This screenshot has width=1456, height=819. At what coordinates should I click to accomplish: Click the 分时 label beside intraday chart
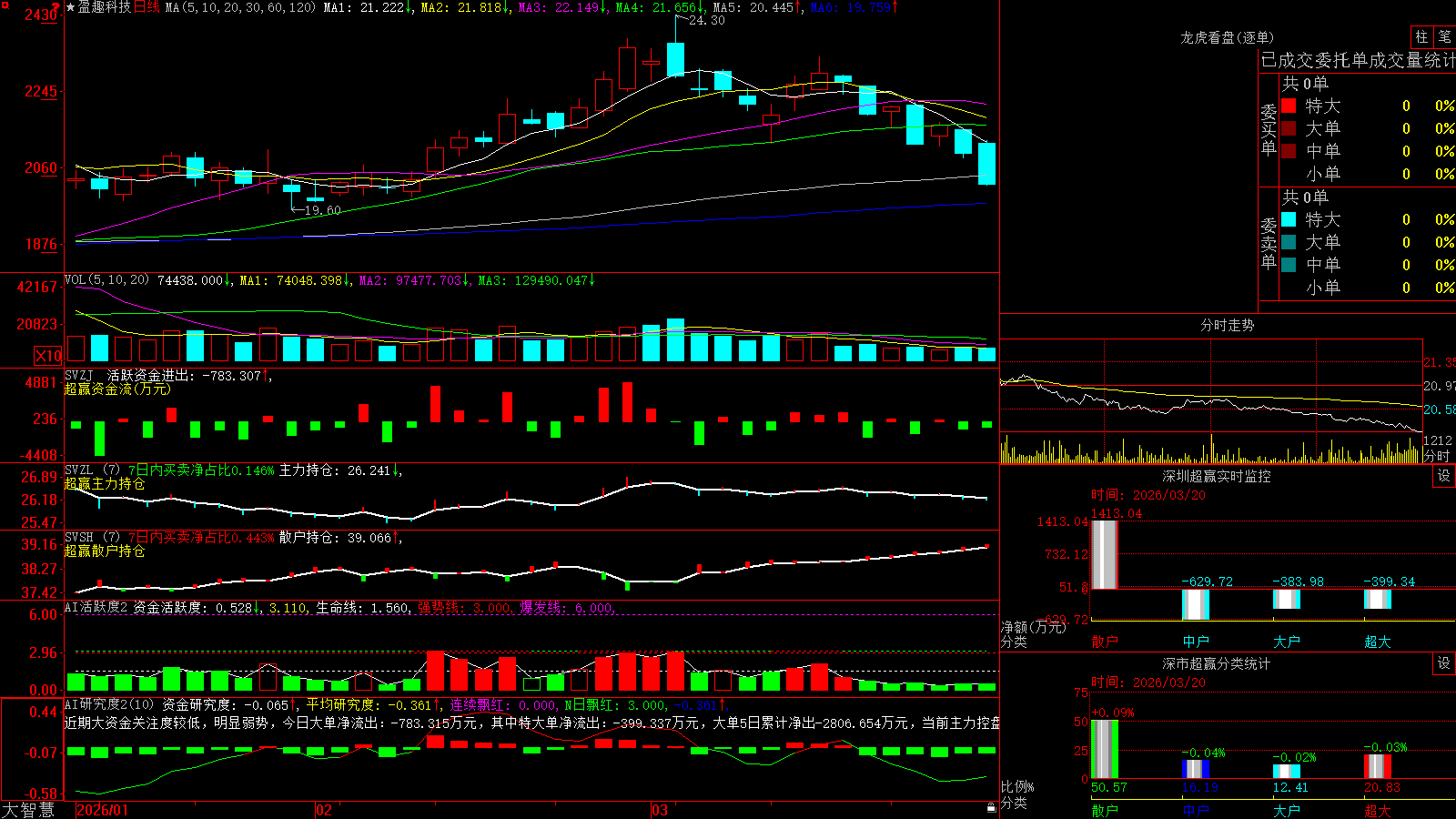pyautogui.click(x=1437, y=455)
